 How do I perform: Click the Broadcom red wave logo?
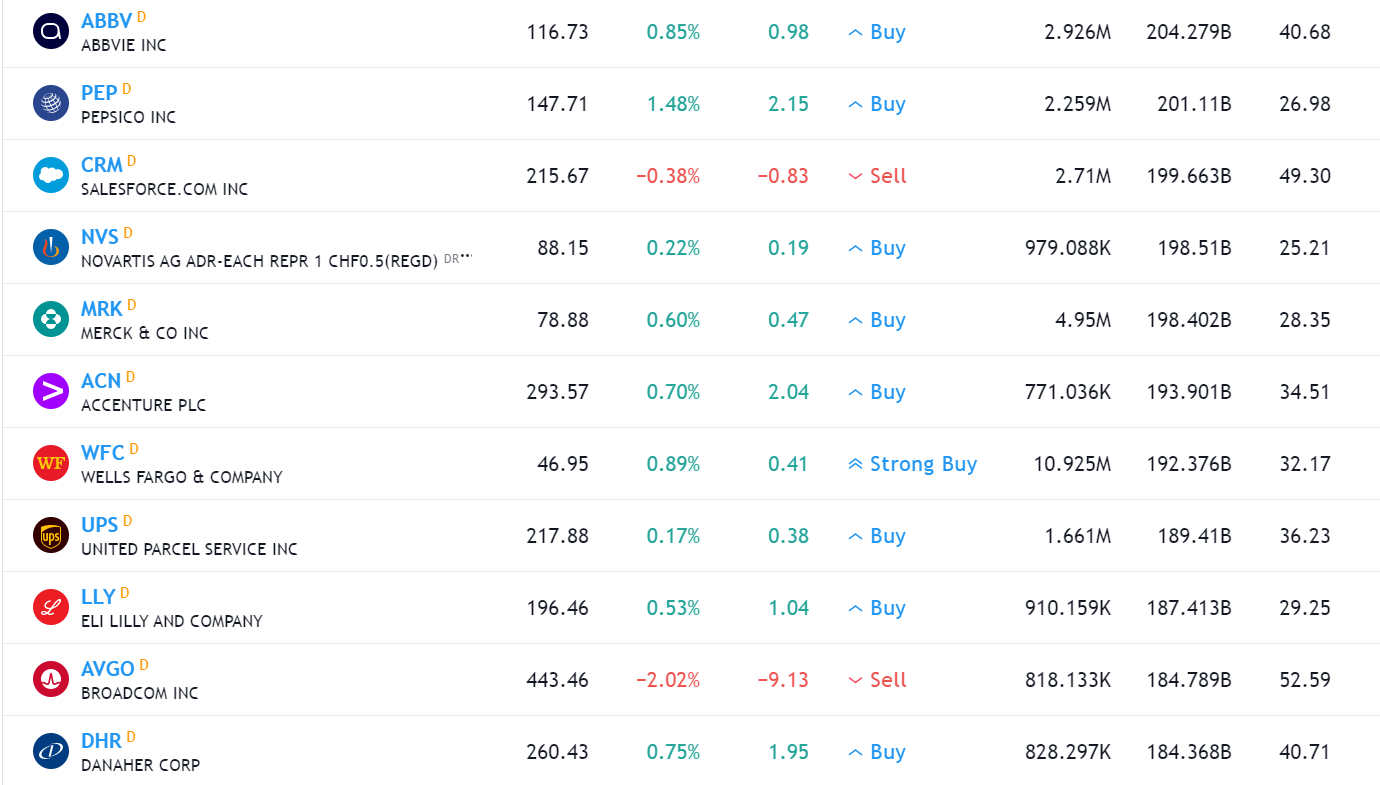click(50, 680)
